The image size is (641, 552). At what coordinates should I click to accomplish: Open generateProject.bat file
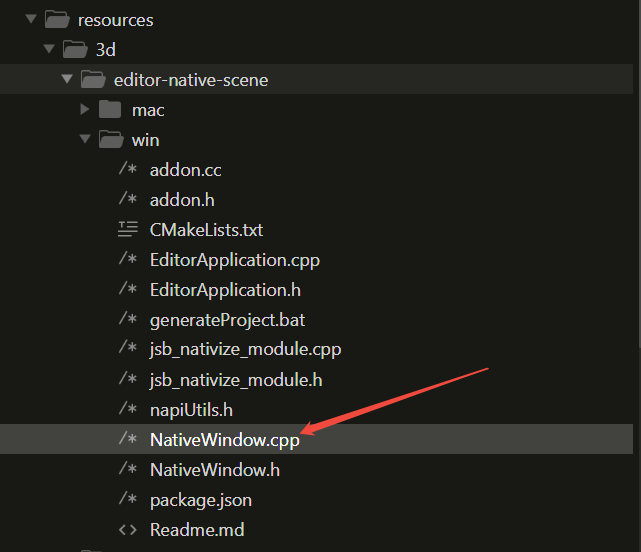click(227, 320)
